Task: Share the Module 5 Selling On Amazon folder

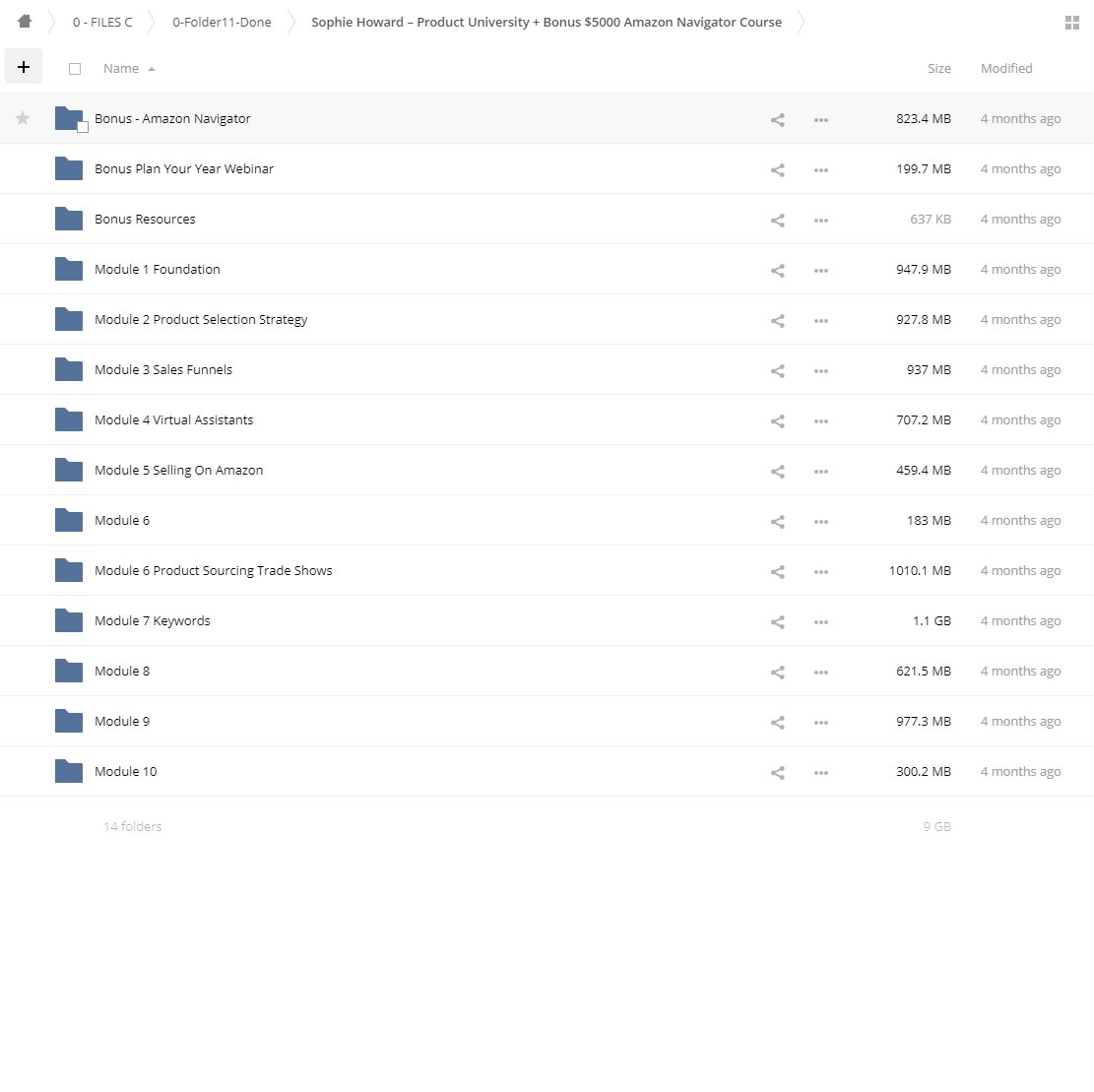Action: [x=777, y=472]
